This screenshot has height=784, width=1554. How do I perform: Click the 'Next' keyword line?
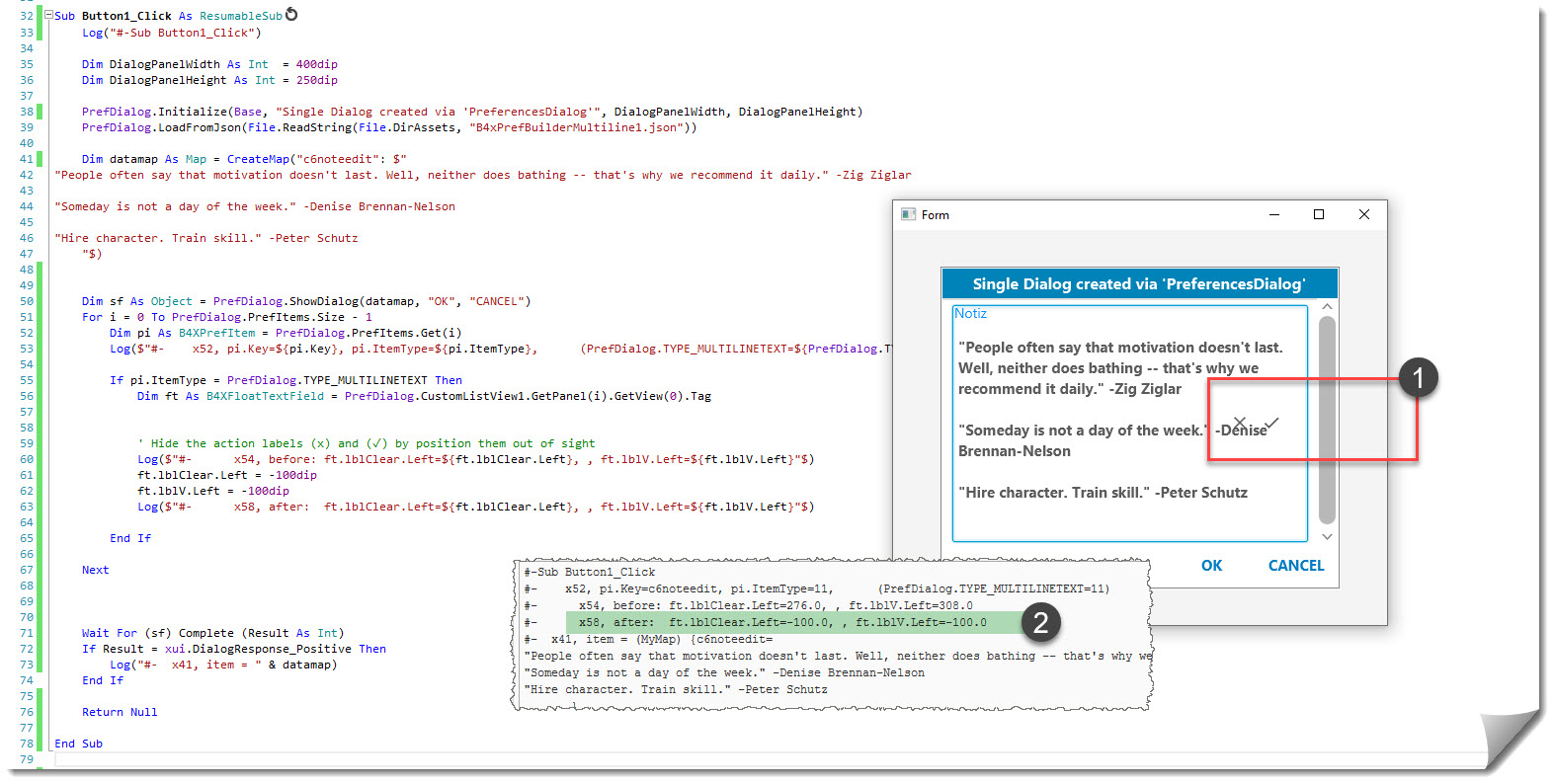(96, 570)
